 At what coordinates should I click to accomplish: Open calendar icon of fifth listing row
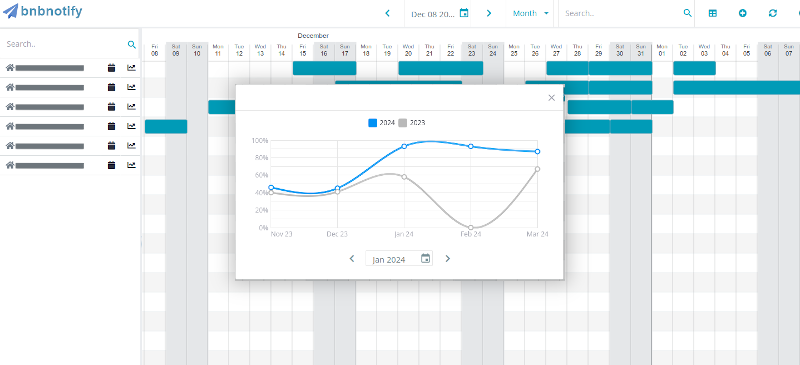click(112, 145)
